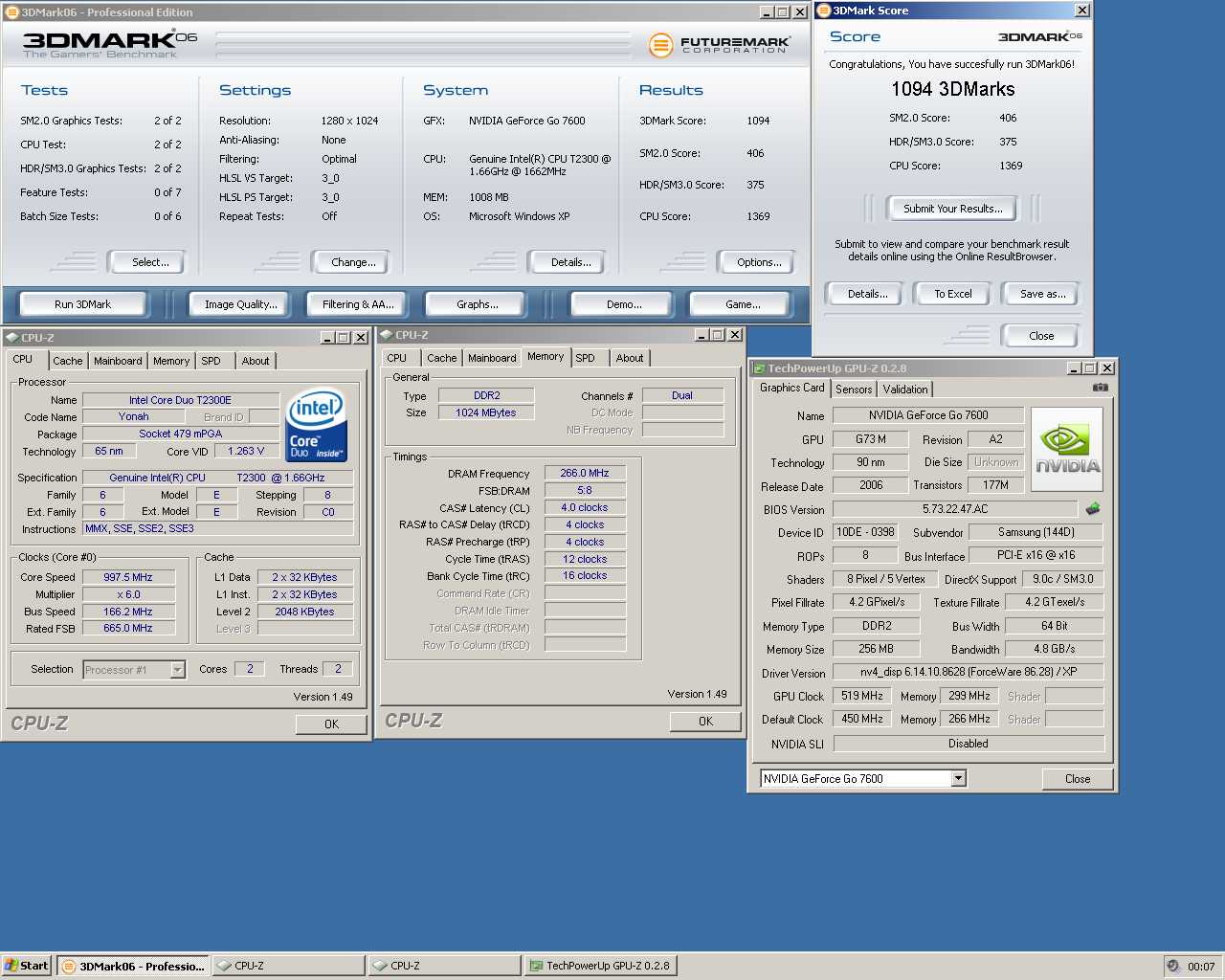This screenshot has width=1225, height=980.
Task: Open Filtering & AA options
Action: 358,304
